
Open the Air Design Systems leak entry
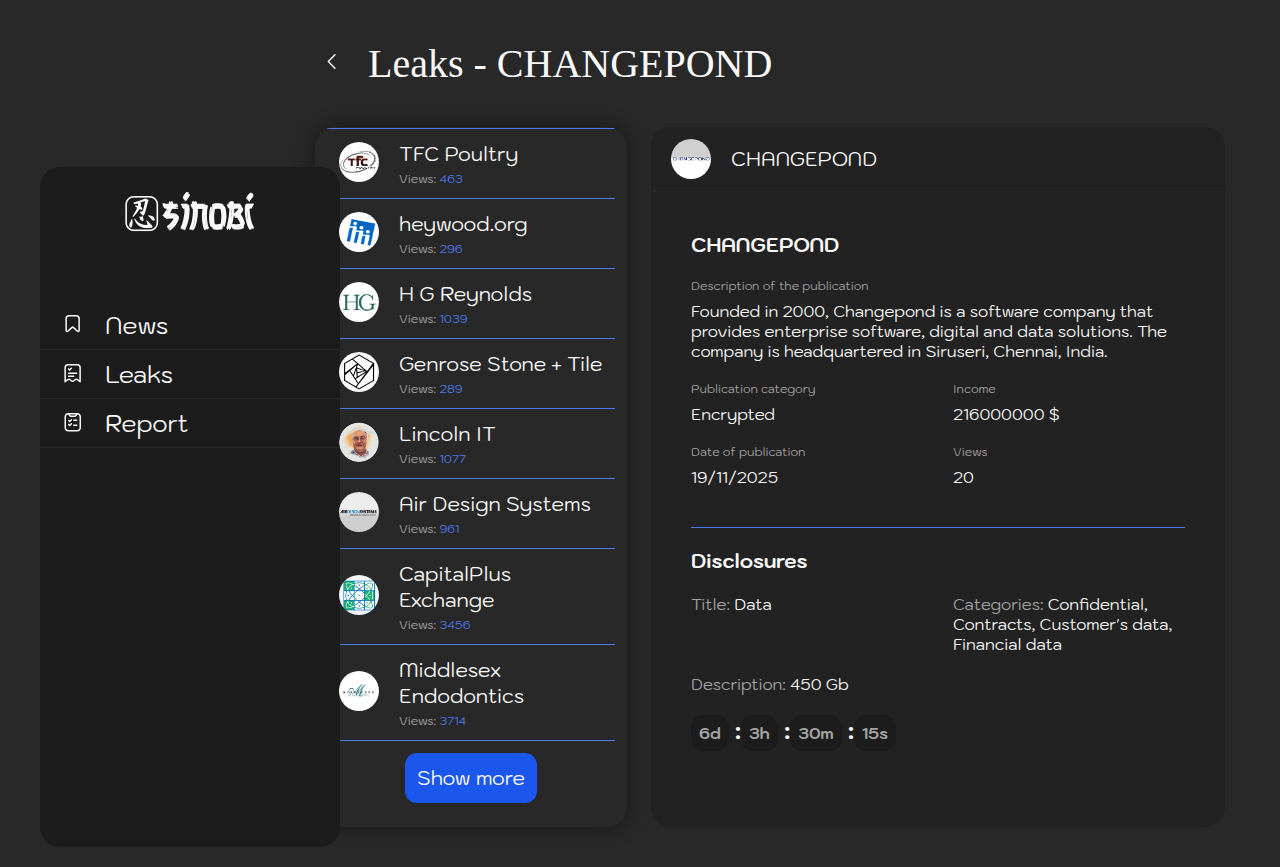pos(494,505)
